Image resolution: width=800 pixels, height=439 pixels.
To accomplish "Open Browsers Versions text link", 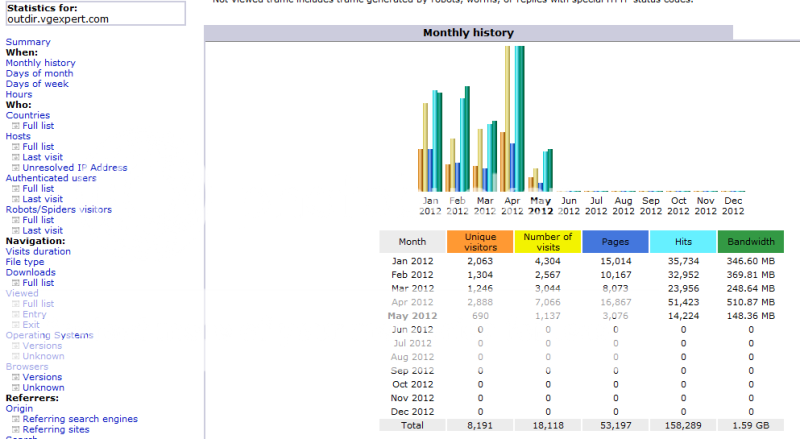I will (42, 377).
